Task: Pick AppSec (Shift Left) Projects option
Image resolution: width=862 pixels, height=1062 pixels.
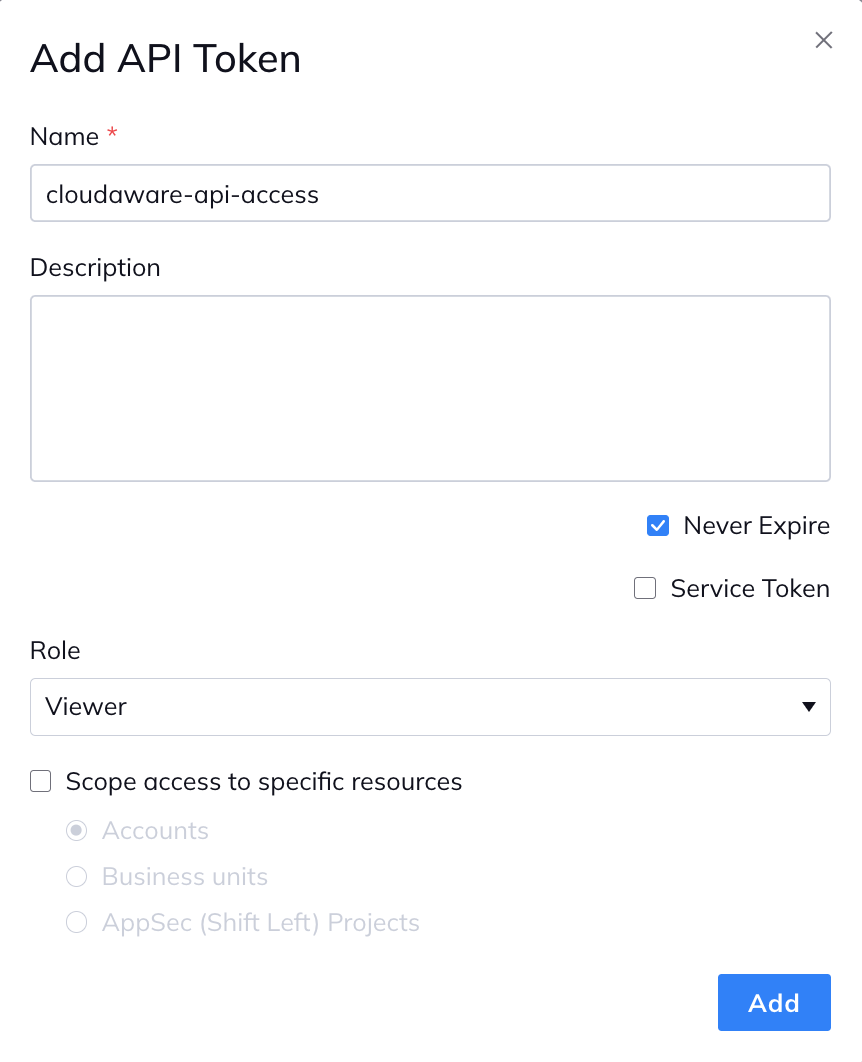Action: [76, 922]
